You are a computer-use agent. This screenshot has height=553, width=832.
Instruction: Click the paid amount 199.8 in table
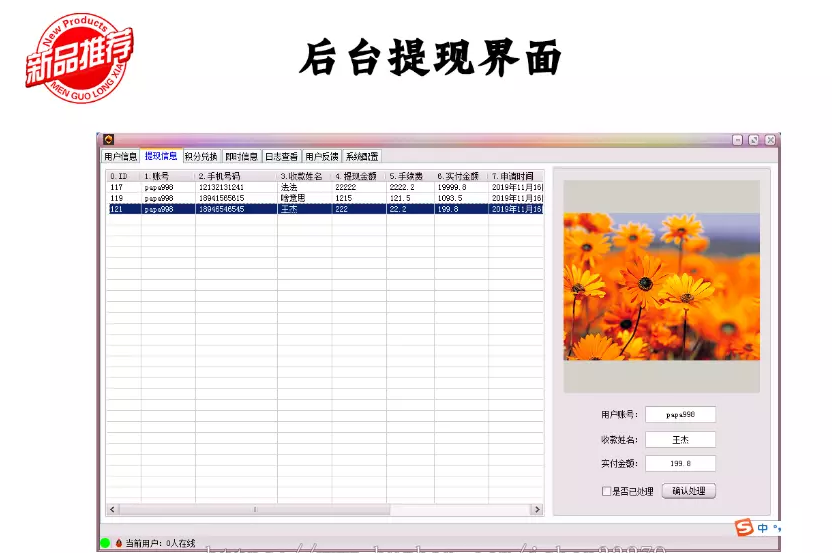pyautogui.click(x=448, y=209)
